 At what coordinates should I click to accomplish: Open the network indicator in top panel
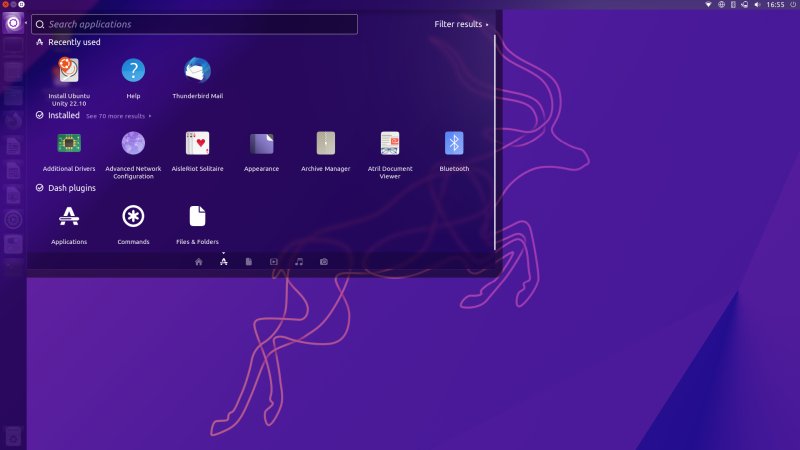coord(708,5)
